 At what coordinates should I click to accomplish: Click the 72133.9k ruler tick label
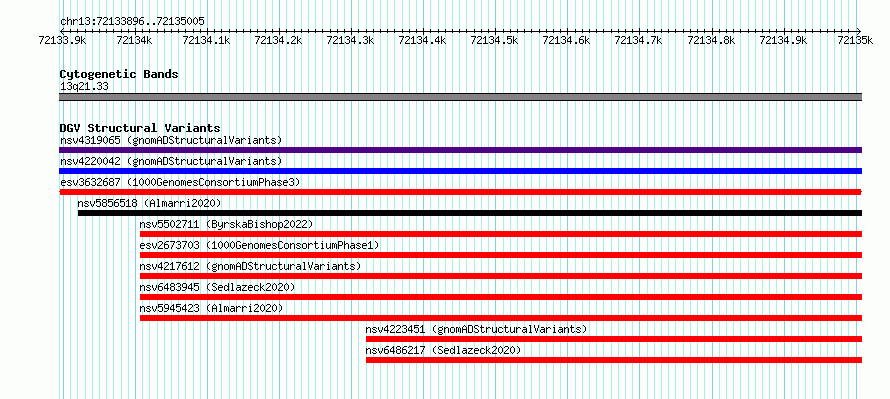coord(62,40)
